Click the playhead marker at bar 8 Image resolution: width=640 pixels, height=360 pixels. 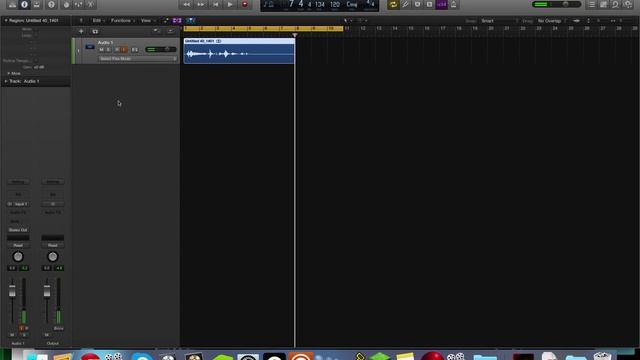295,36
